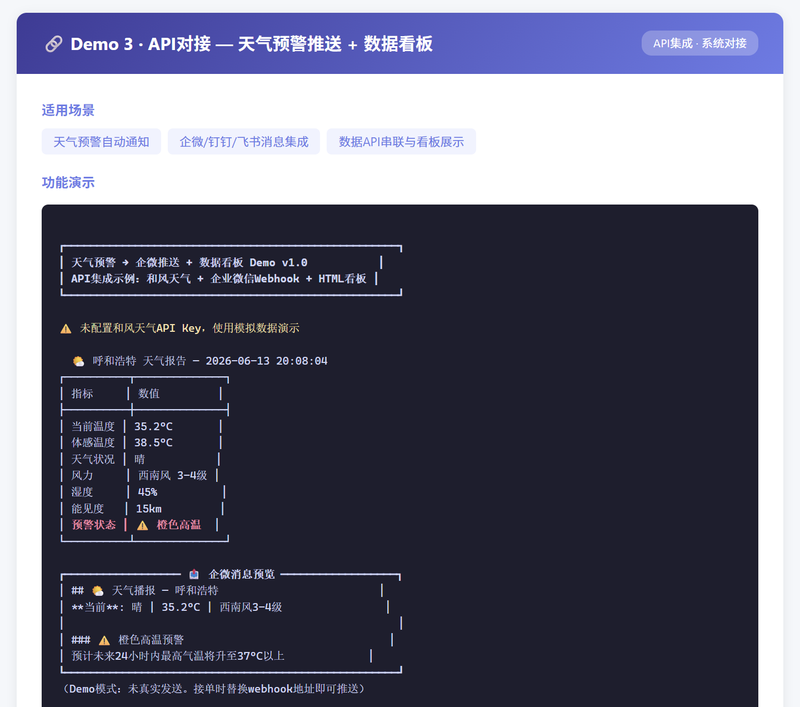The image size is (800, 707).
Task: Click the 15km visibility value
Action: 148,509
